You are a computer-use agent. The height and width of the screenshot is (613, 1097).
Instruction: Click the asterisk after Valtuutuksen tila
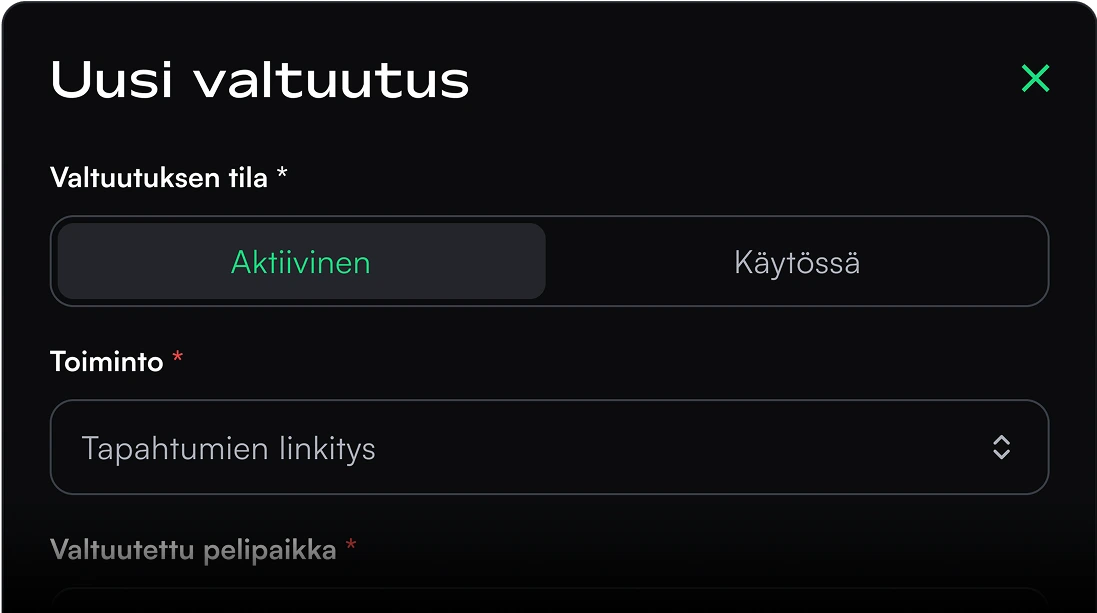[283, 176]
